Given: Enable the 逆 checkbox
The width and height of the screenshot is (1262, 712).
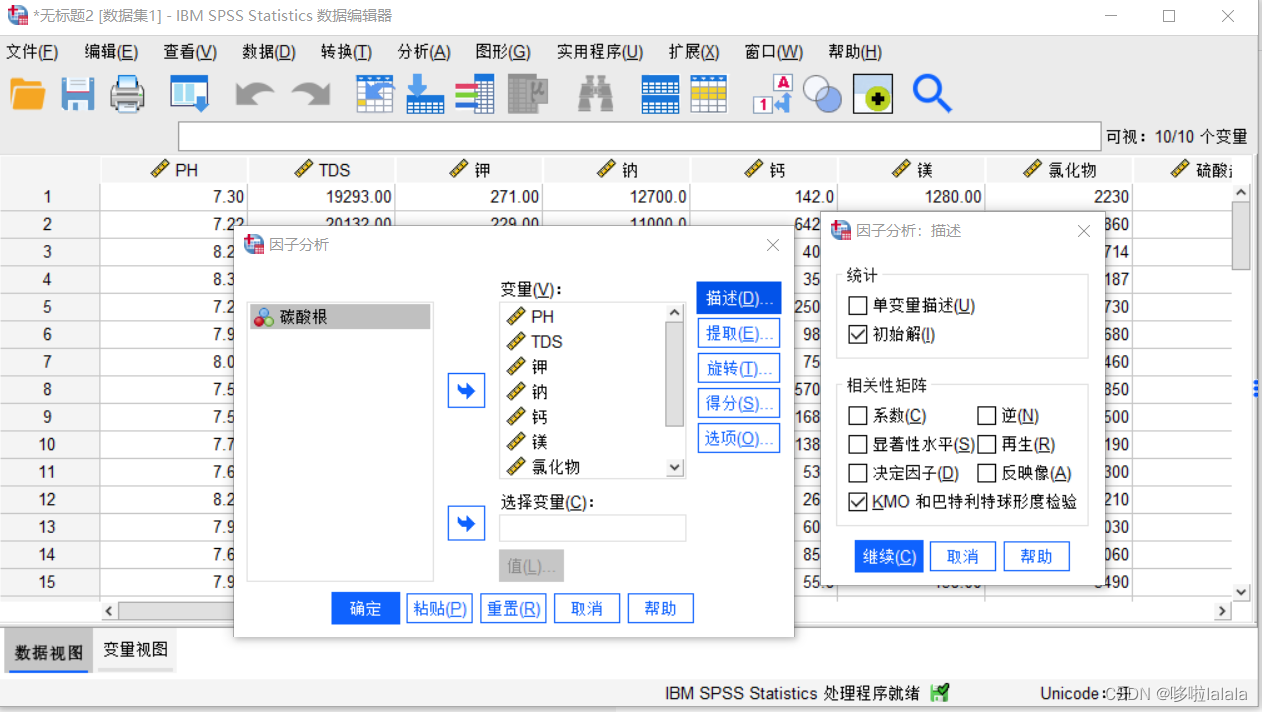Looking at the screenshot, I should click(x=986, y=416).
